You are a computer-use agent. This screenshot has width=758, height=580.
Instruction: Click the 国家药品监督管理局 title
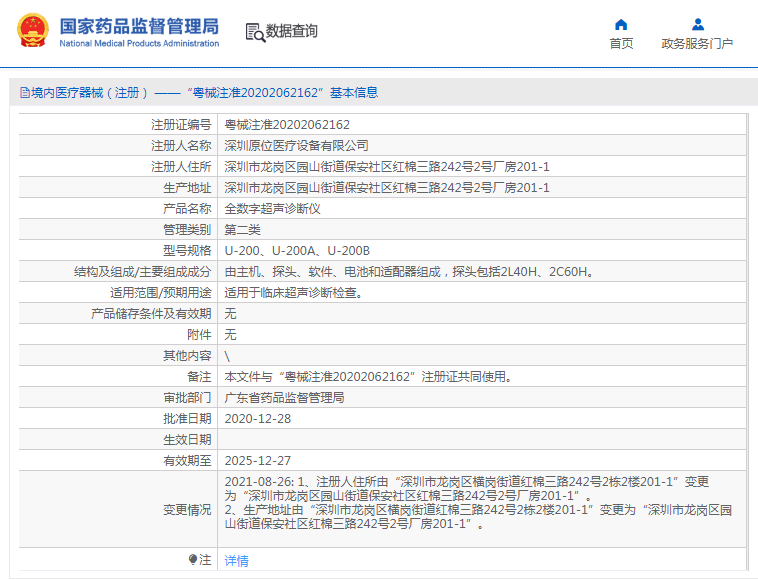139,26
